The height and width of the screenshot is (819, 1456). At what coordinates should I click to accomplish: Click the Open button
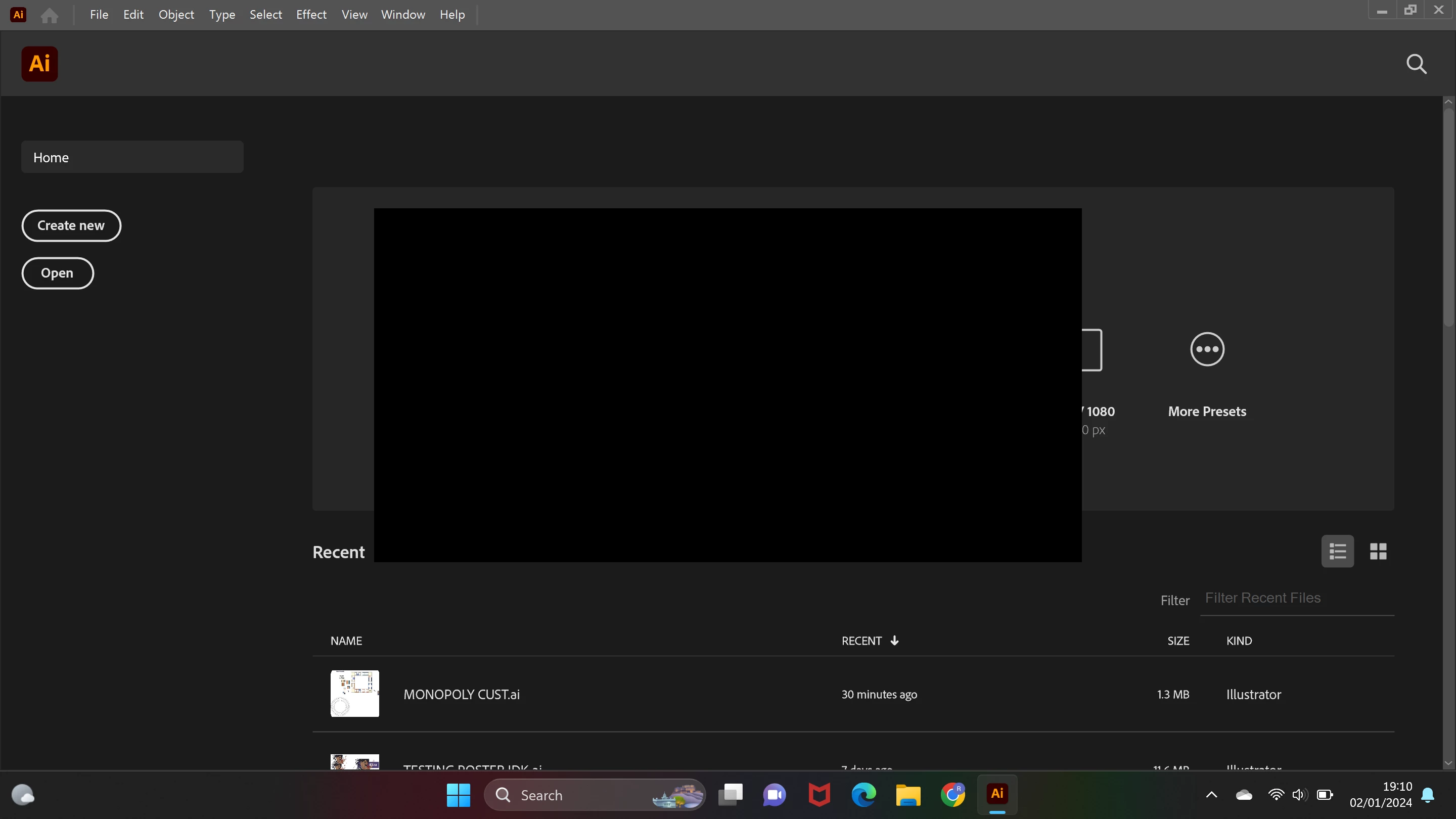coord(58,273)
